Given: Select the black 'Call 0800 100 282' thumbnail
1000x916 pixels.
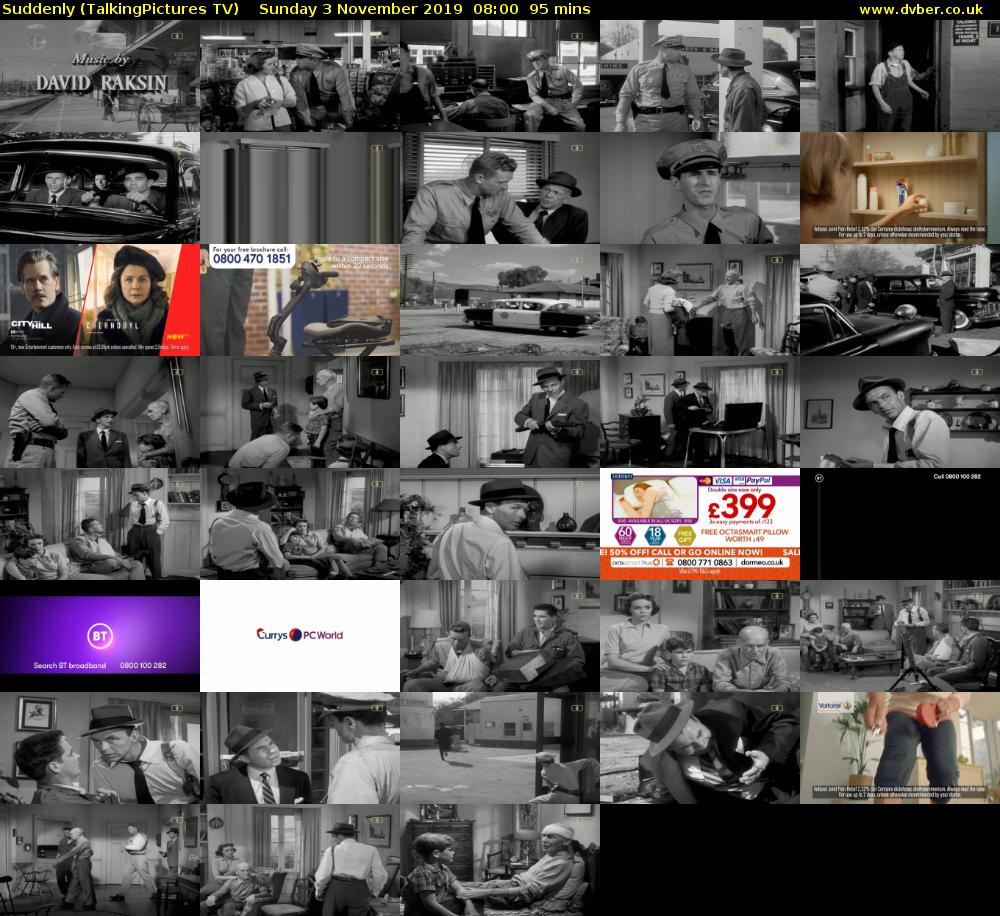Looking at the screenshot, I should coord(900,524).
